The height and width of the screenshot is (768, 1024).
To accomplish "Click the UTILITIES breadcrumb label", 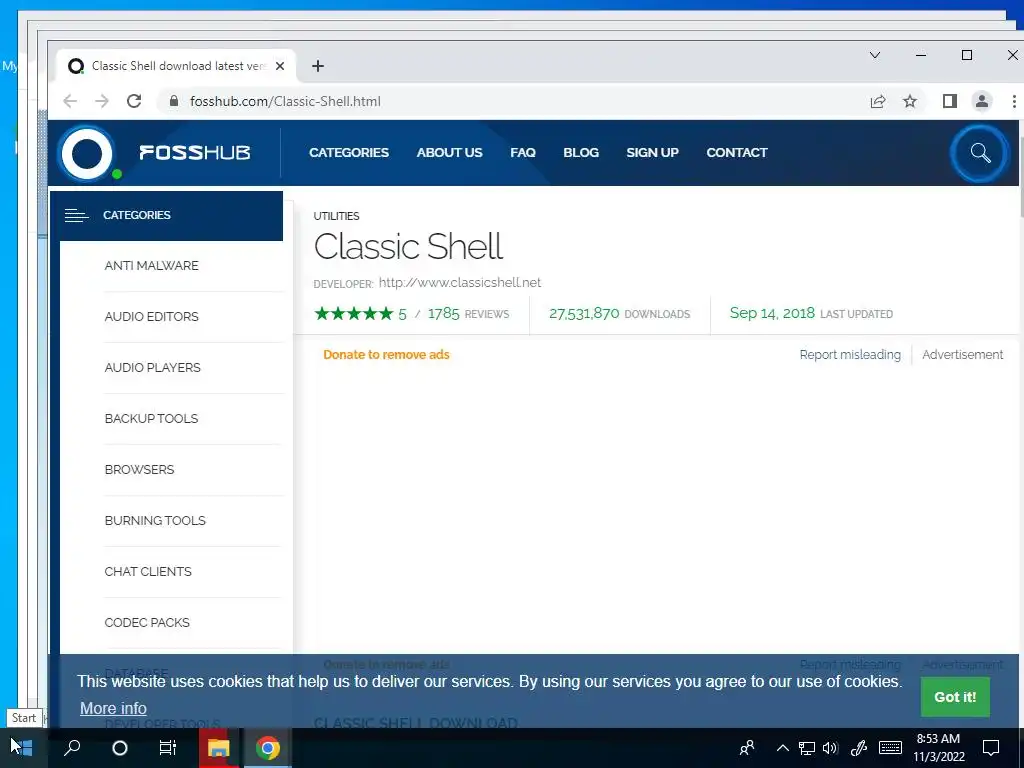I will (x=336, y=216).
